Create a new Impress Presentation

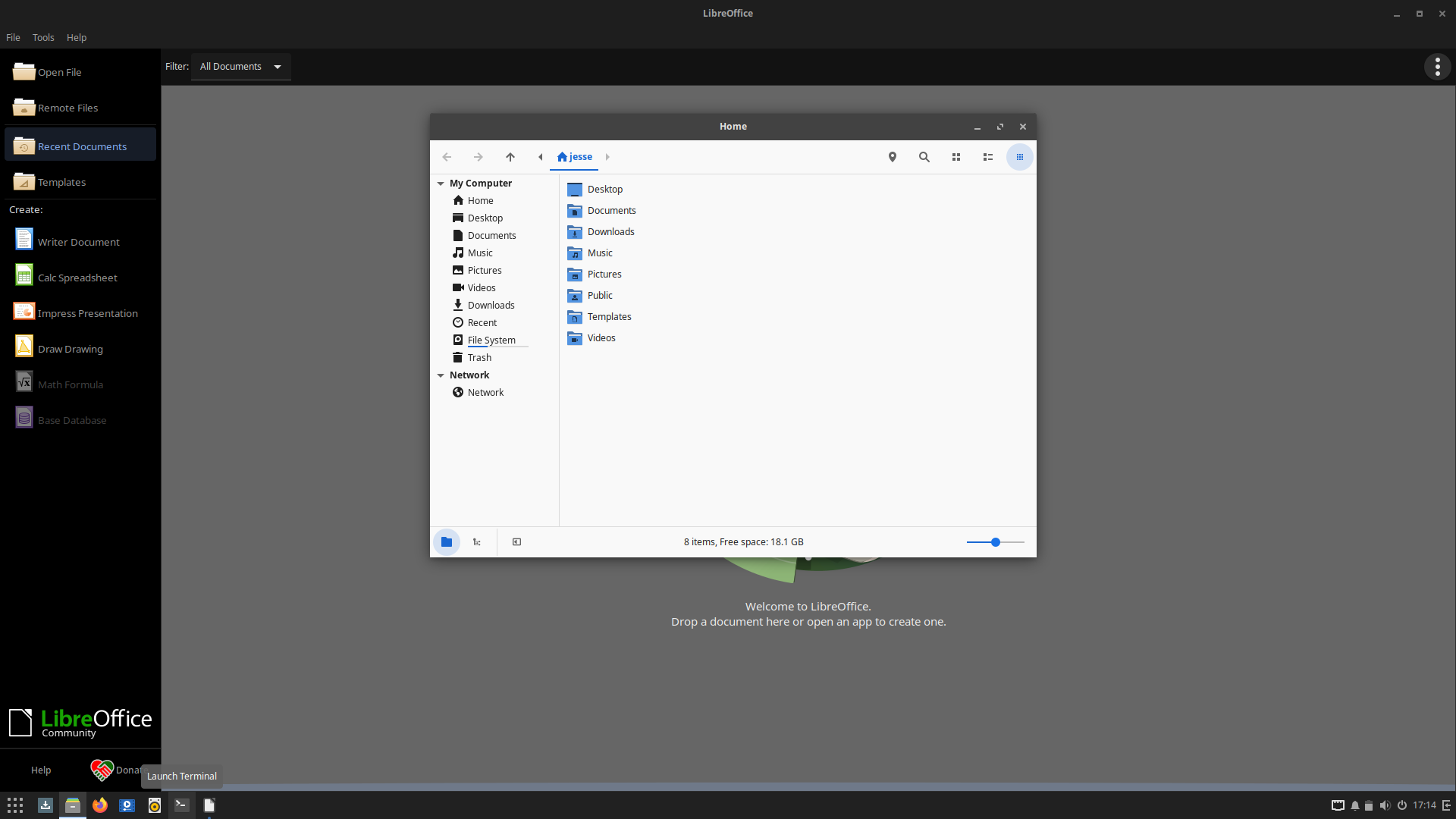[80, 312]
